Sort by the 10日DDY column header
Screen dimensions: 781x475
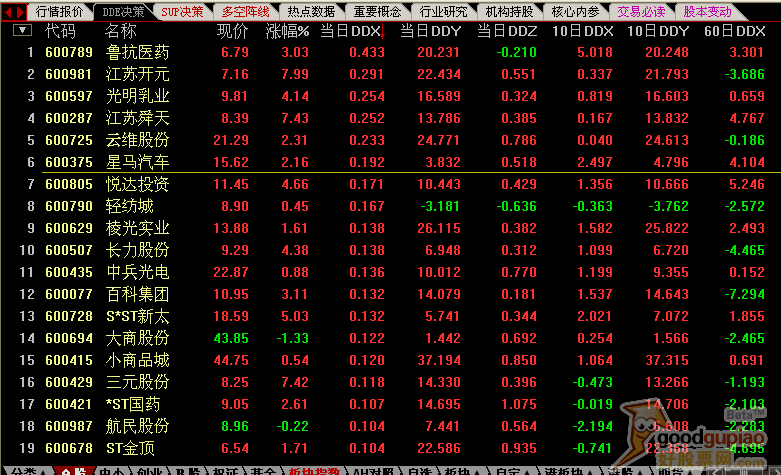pos(658,31)
